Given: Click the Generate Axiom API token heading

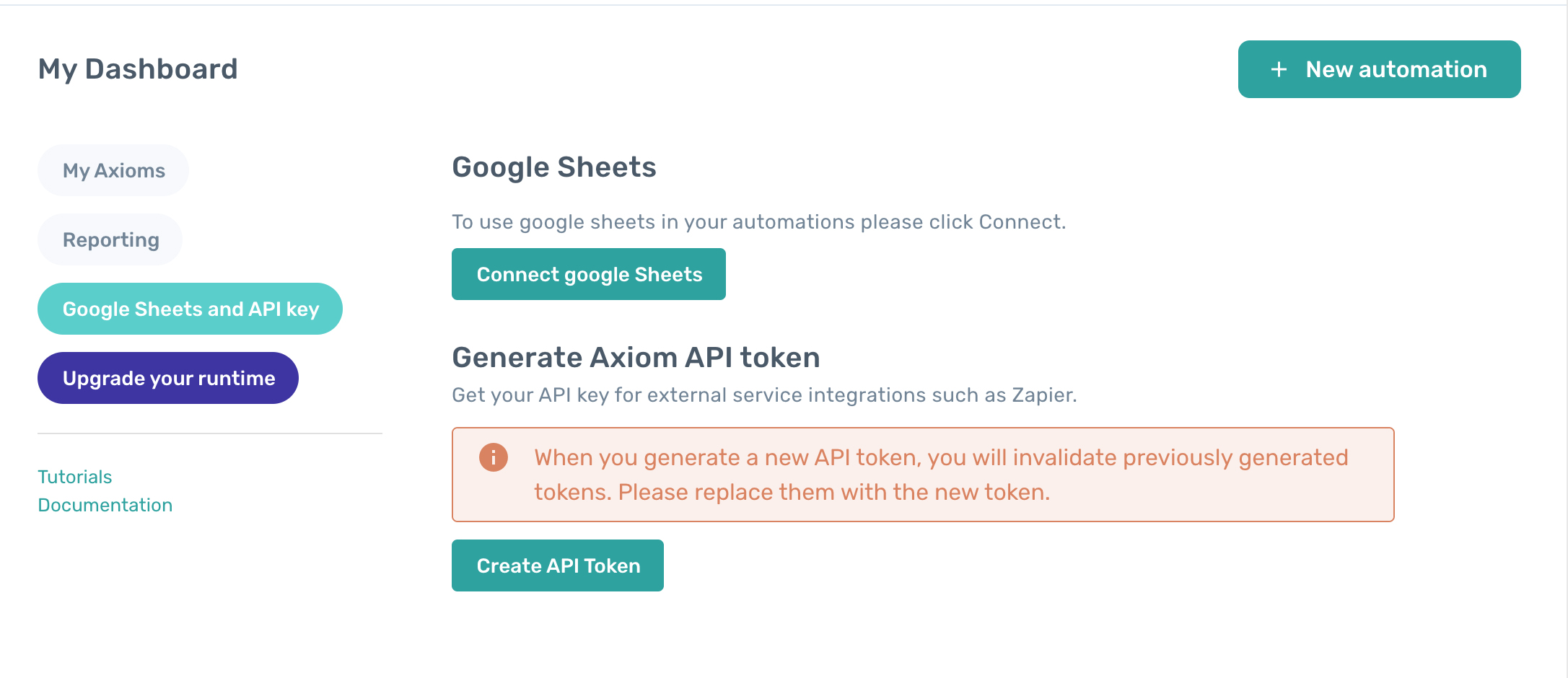Looking at the screenshot, I should click(636, 358).
